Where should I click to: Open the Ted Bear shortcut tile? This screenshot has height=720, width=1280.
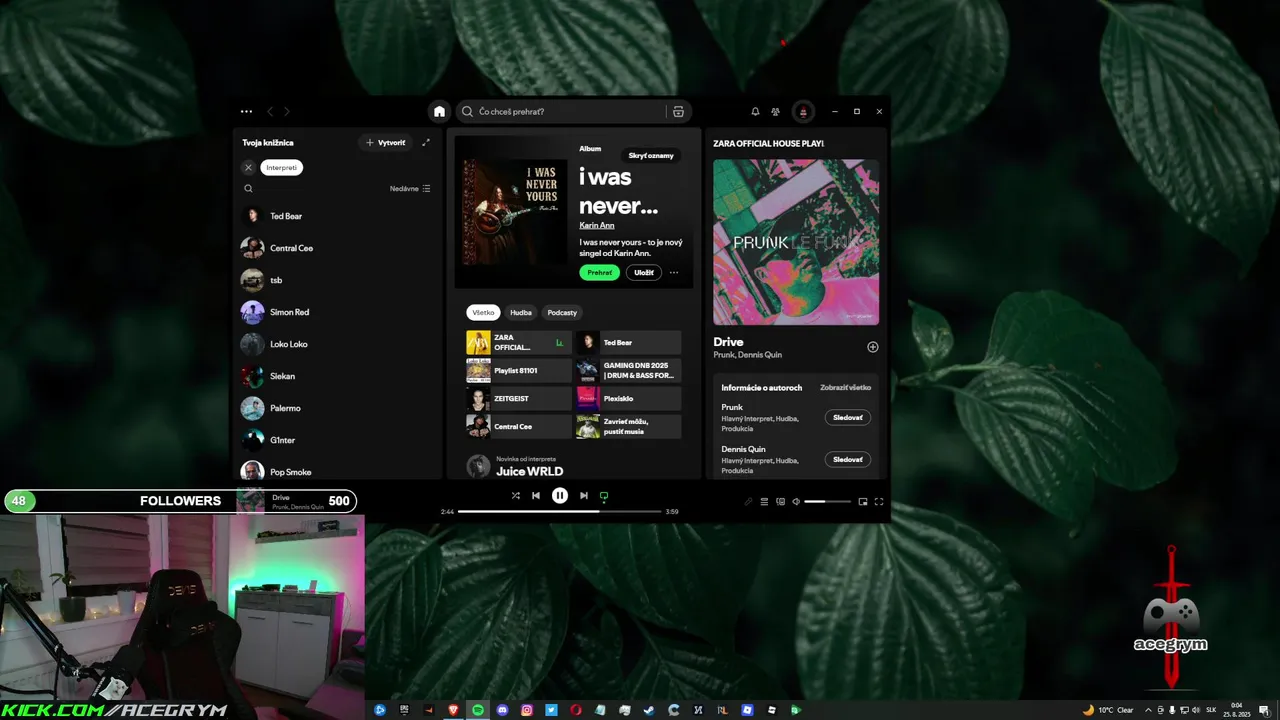point(628,343)
